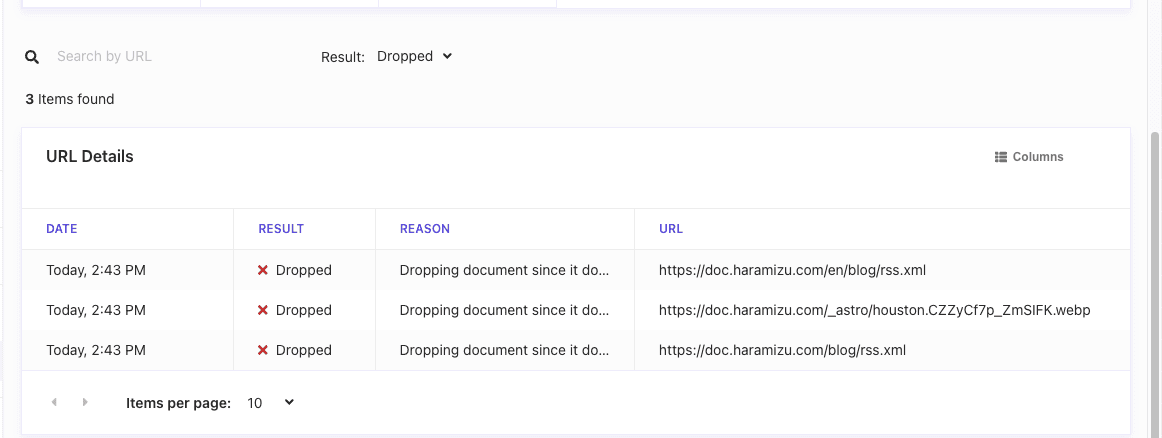This screenshot has height=438, width=1162.
Task: Click truncated reason text in first row
Action: (x=504, y=270)
